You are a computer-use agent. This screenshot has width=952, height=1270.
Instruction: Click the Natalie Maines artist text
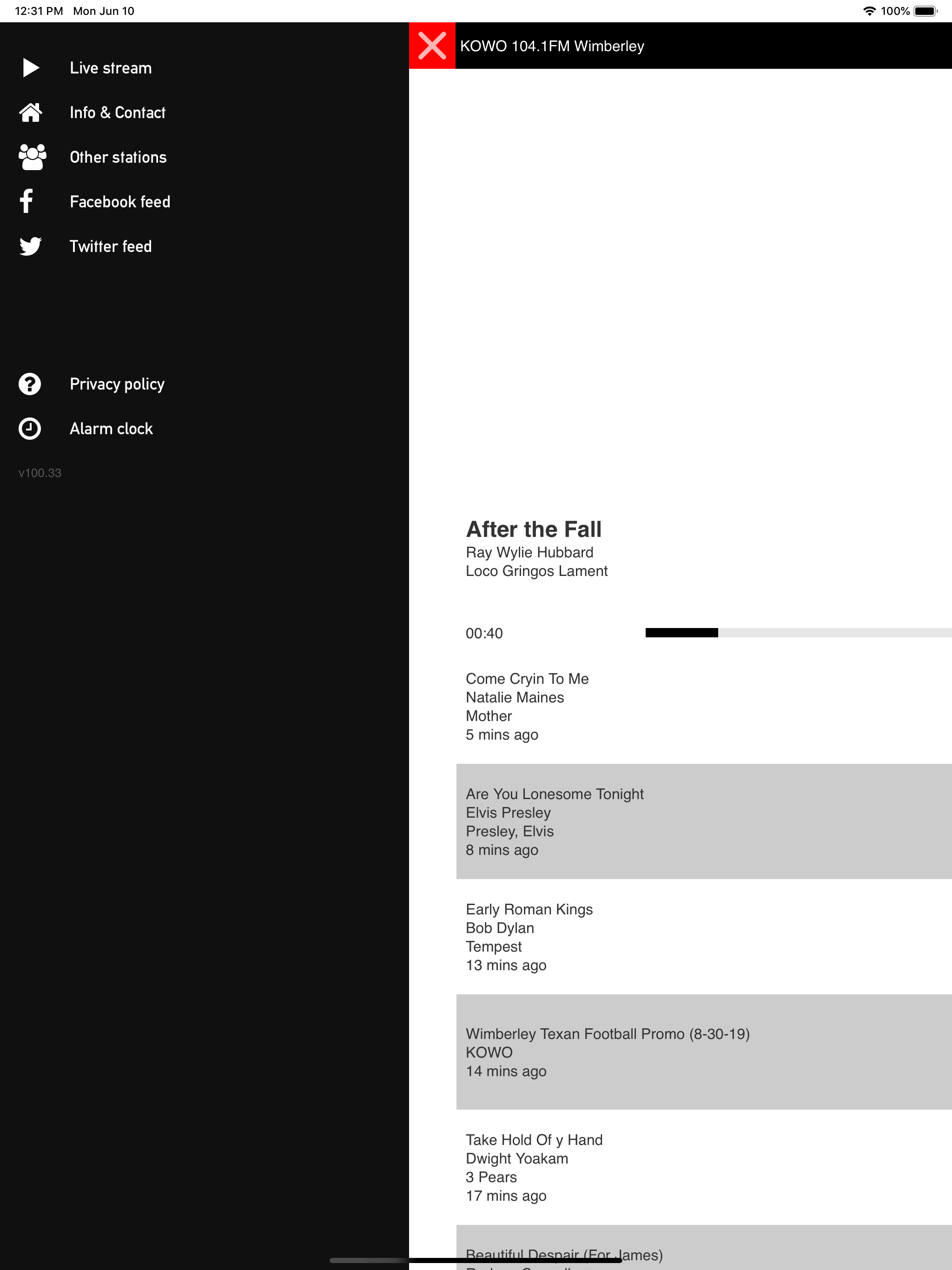pyautogui.click(x=515, y=698)
